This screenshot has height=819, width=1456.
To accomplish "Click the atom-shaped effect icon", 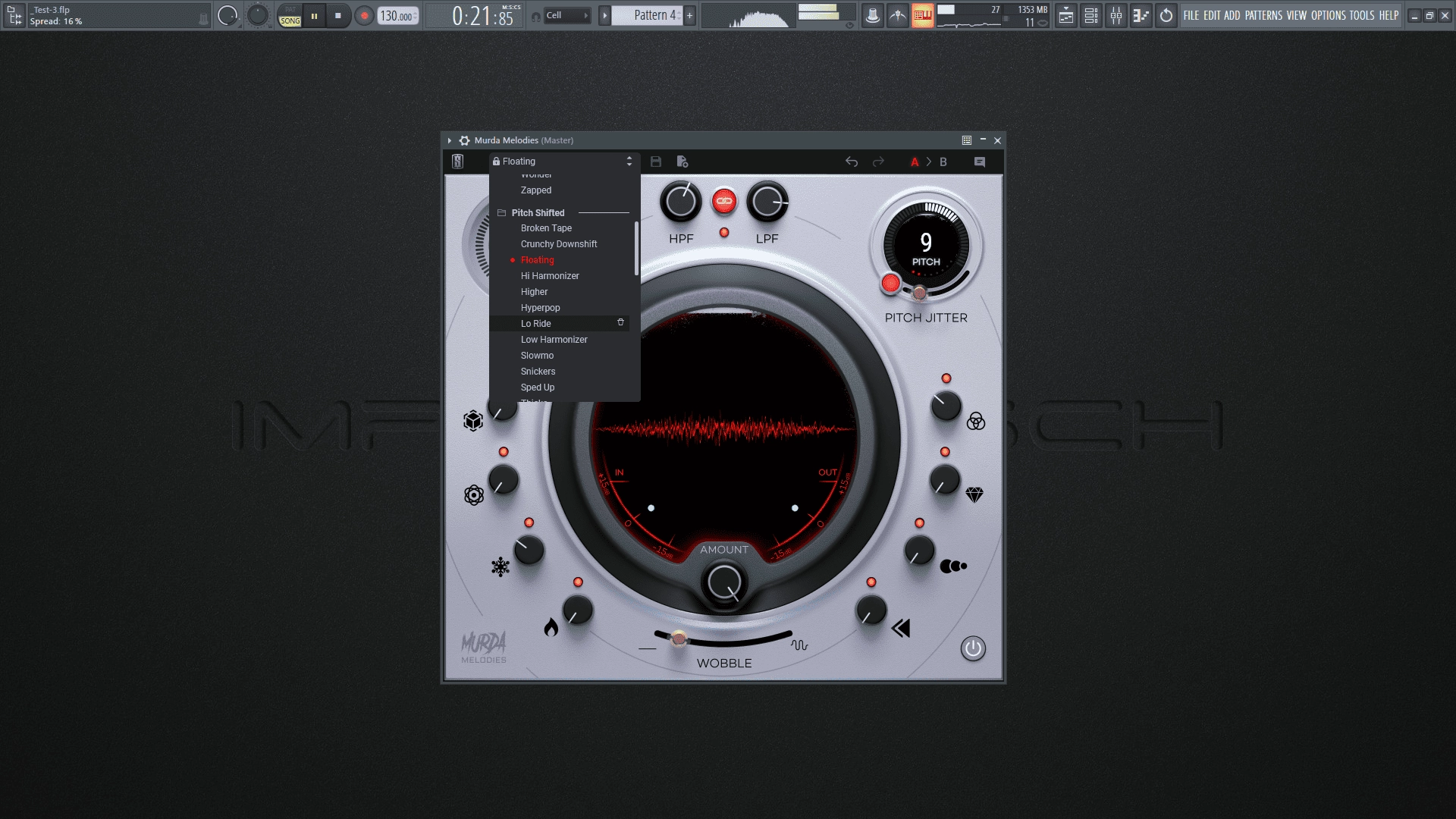I will [x=474, y=495].
